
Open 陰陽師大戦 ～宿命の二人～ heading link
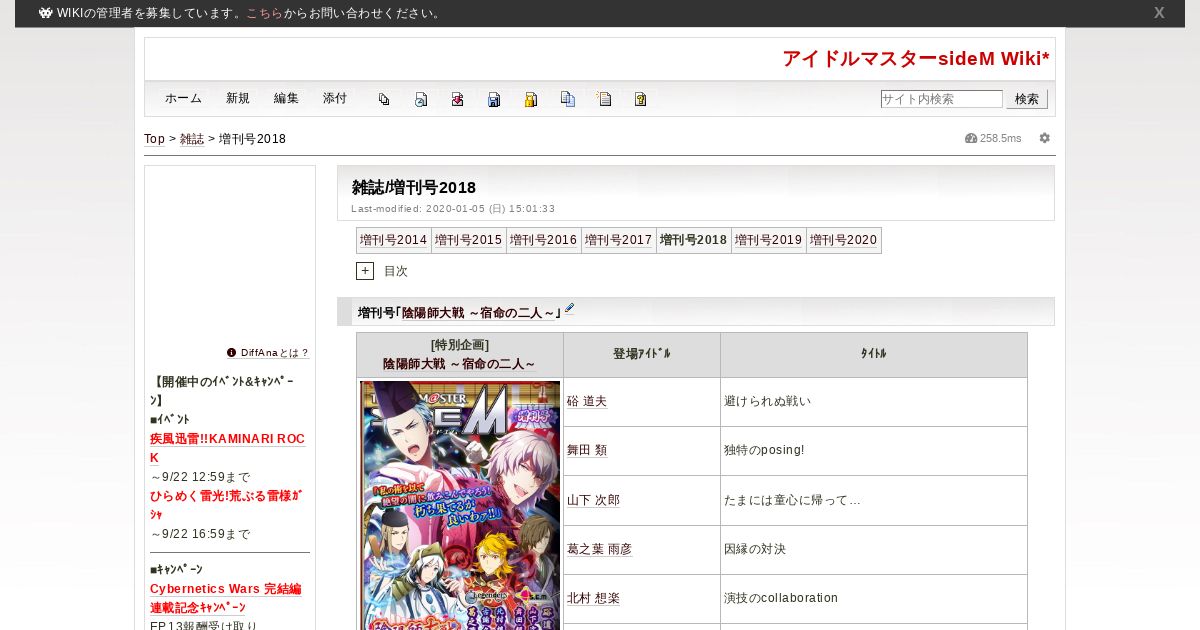[x=478, y=313]
